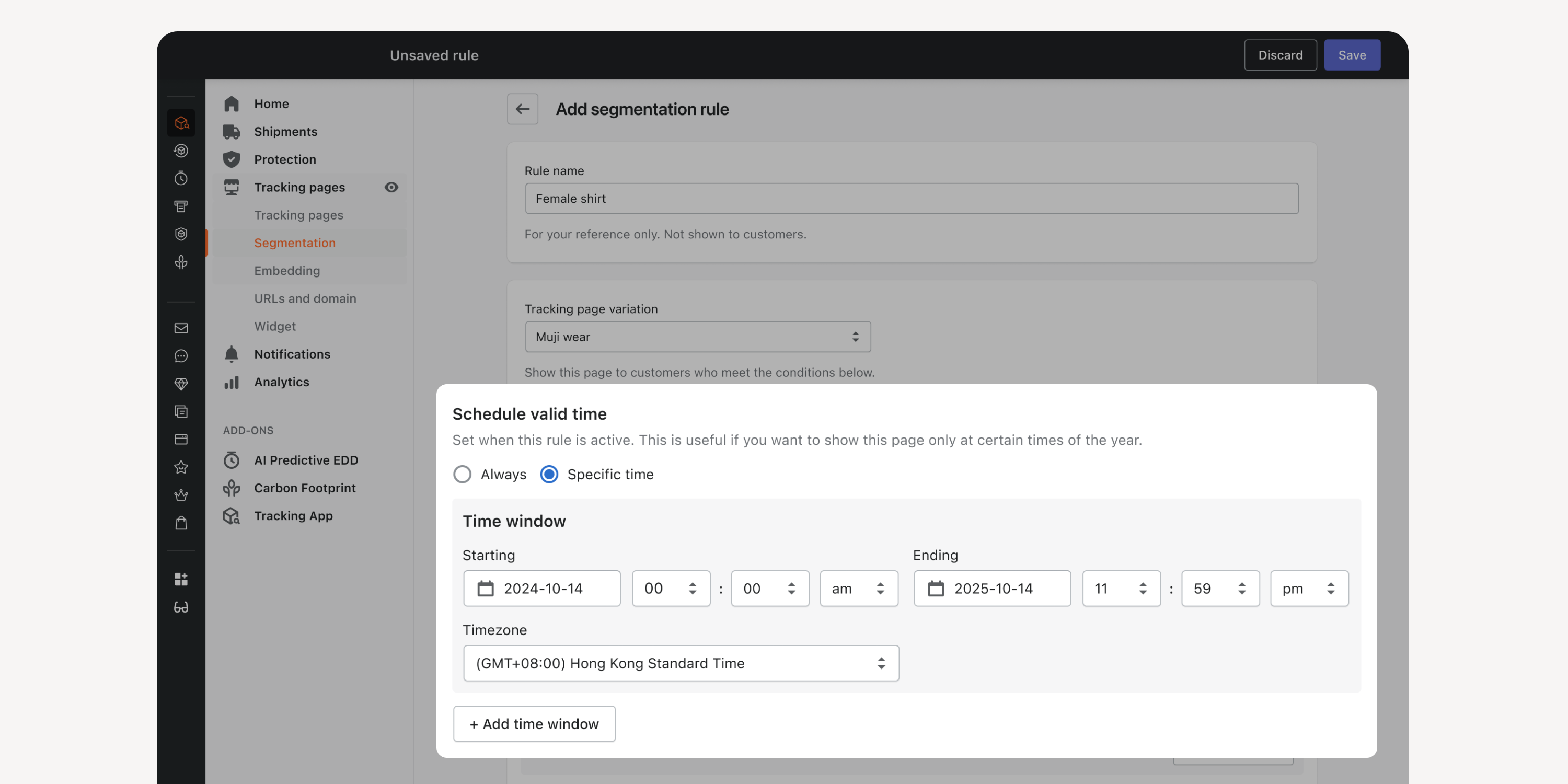Open the add-apps grid icon in dark rail
The height and width of the screenshot is (784, 1568).
point(181,579)
